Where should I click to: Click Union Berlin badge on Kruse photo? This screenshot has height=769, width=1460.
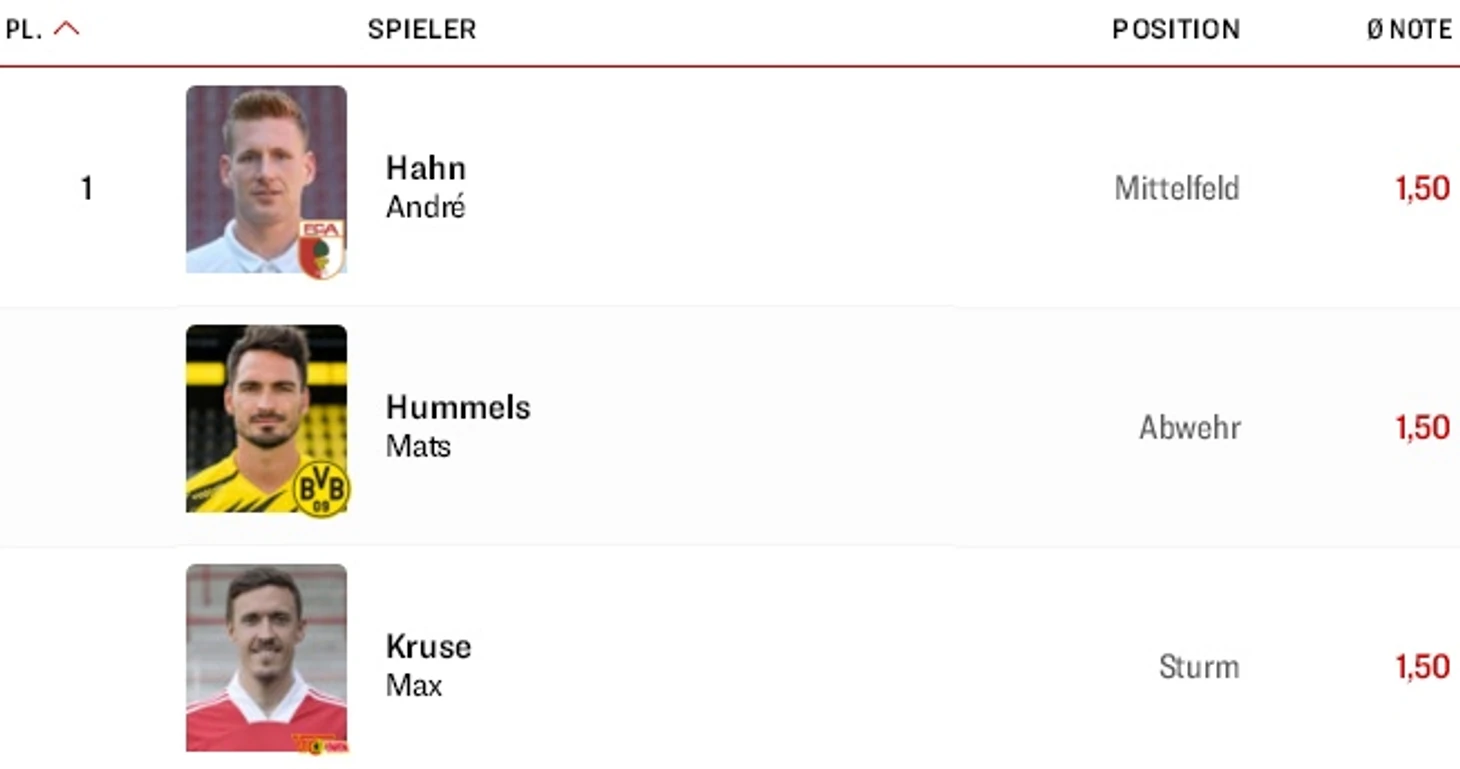pyautogui.click(x=320, y=744)
